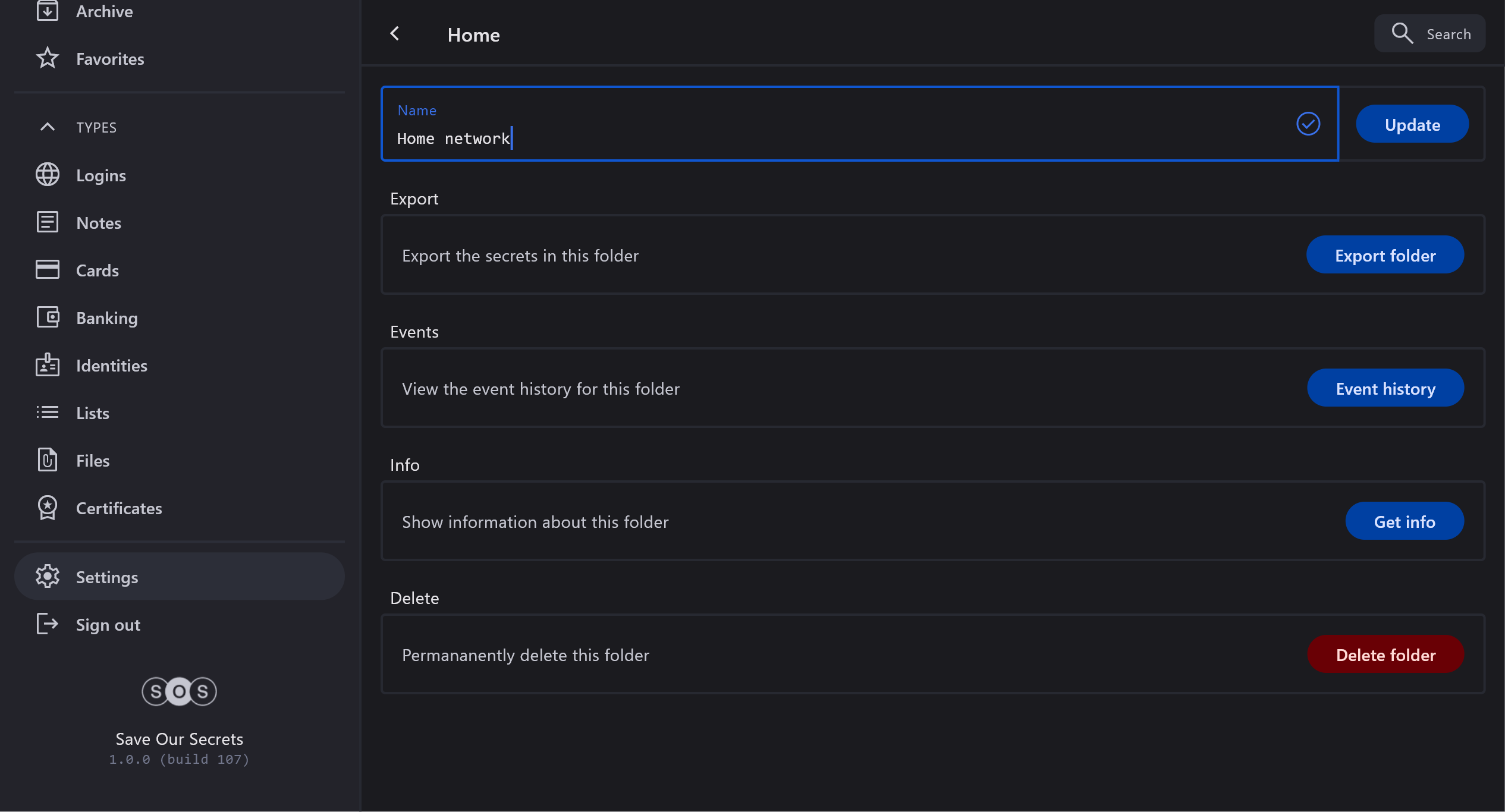Click the Search box at top right
Image resolution: width=1505 pixels, height=812 pixels.
(1429, 34)
